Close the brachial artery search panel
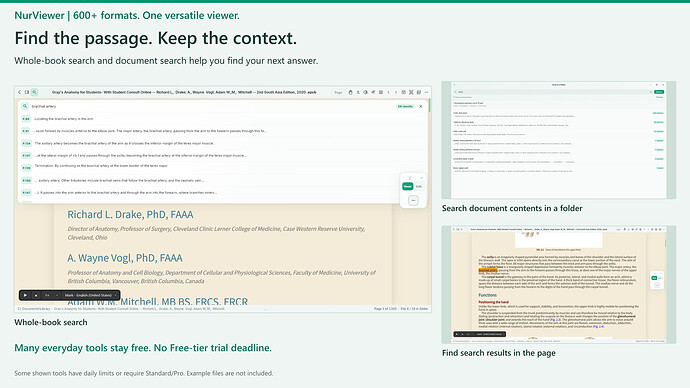This screenshot has height=388, width=690. point(421,106)
